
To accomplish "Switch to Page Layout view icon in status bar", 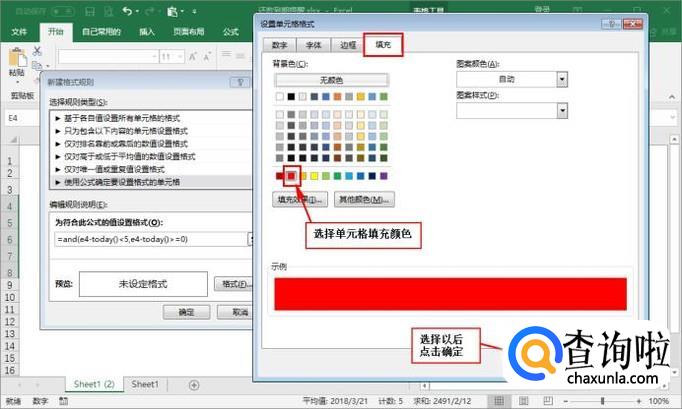I will click(524, 401).
